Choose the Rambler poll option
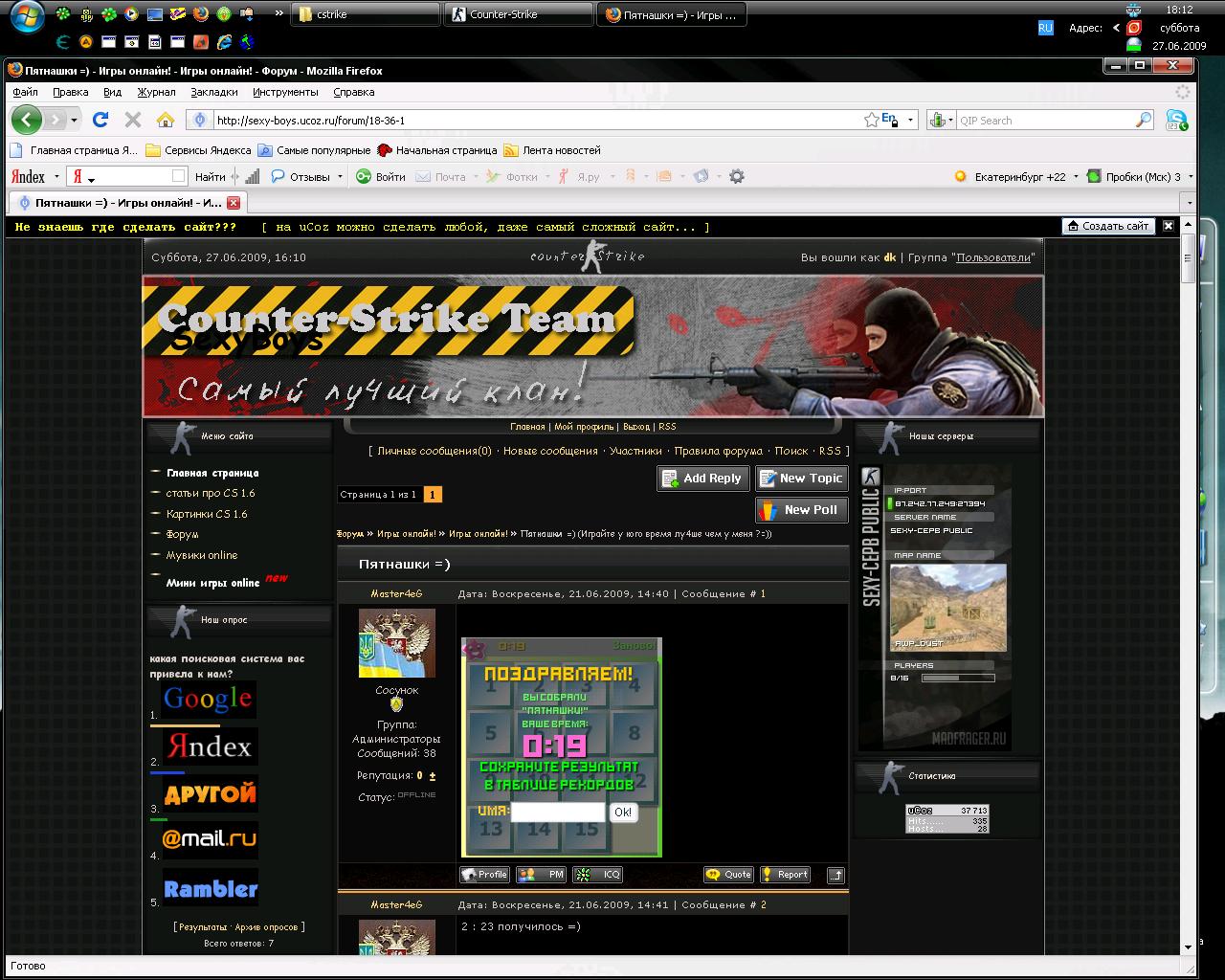Image resolution: width=1225 pixels, height=980 pixels. click(210, 887)
